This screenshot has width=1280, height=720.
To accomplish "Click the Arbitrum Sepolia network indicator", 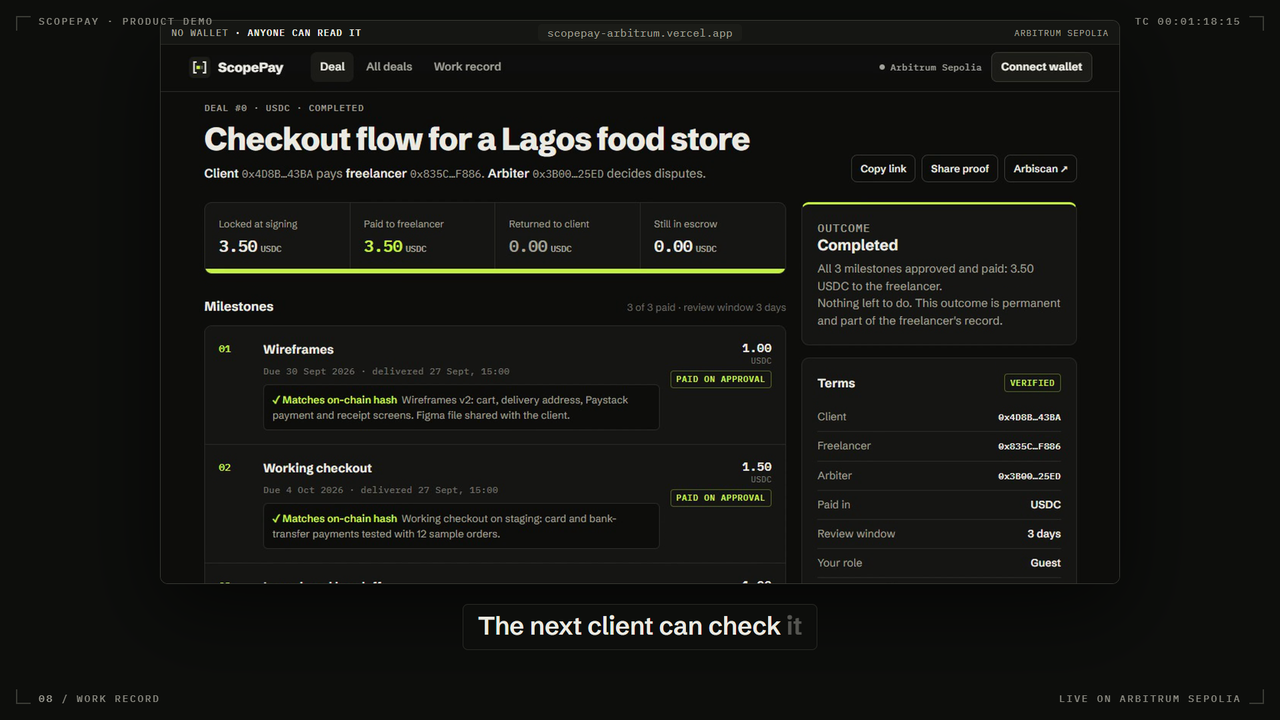I will 930,67.
